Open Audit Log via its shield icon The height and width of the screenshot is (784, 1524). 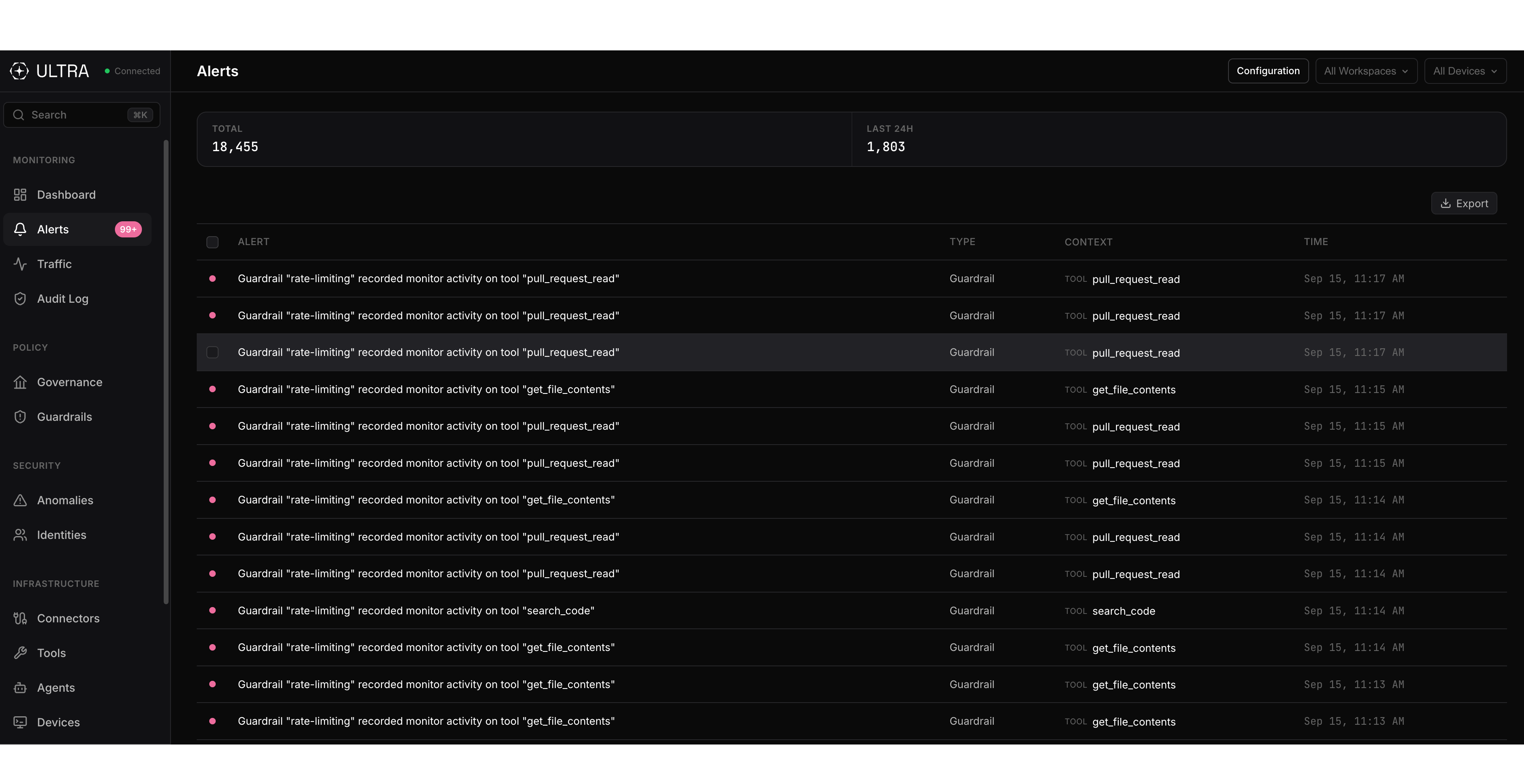coord(20,299)
